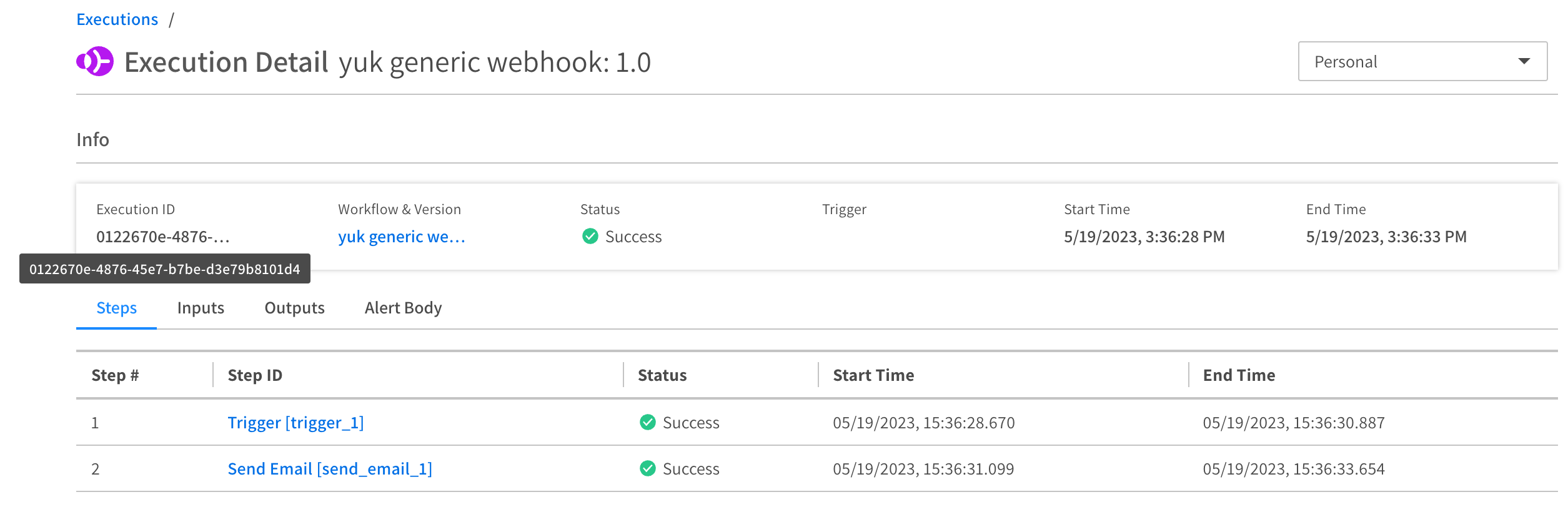Open Send Email [send_email_1] step

[x=329, y=469]
